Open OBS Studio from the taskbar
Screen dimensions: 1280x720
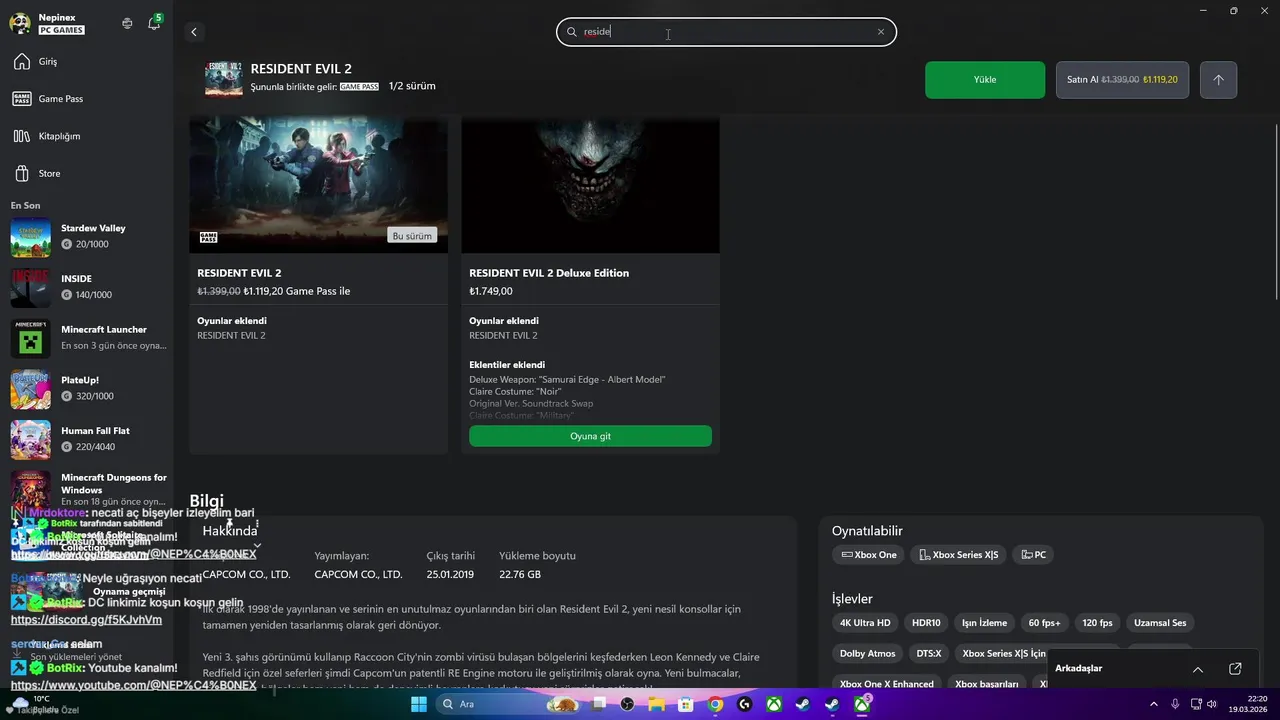[627, 704]
